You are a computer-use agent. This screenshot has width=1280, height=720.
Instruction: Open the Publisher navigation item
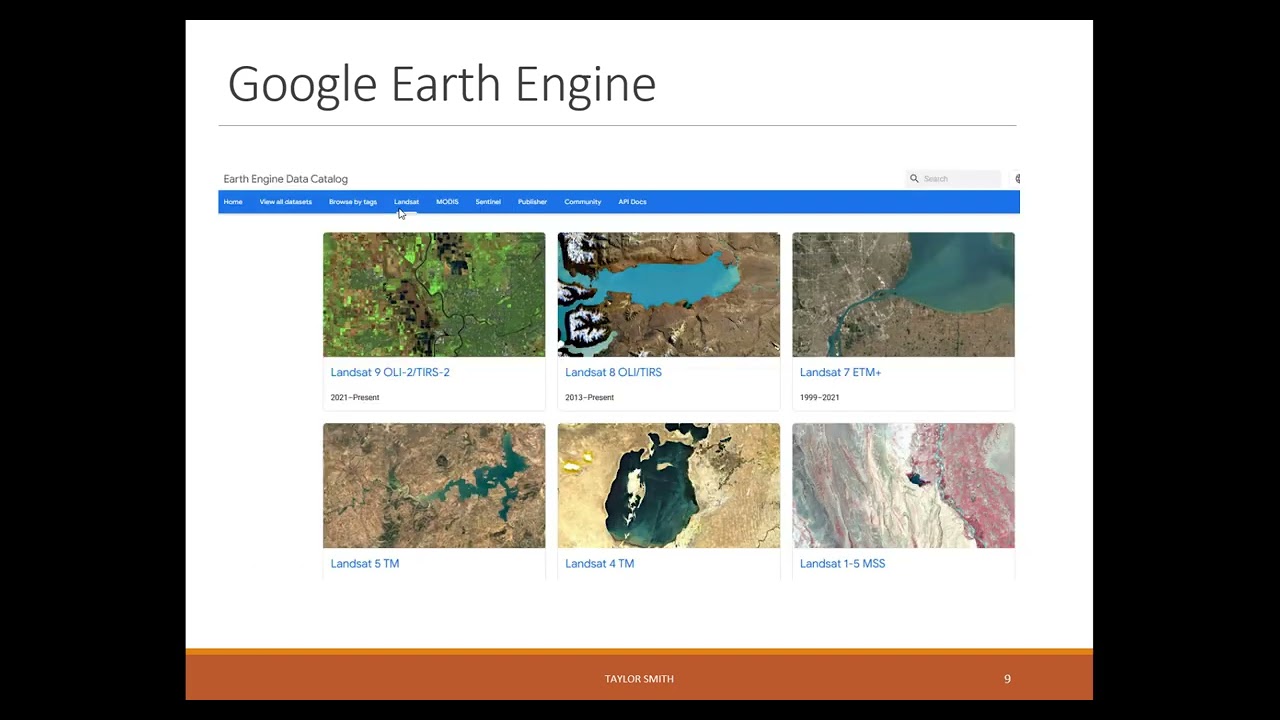pos(532,202)
